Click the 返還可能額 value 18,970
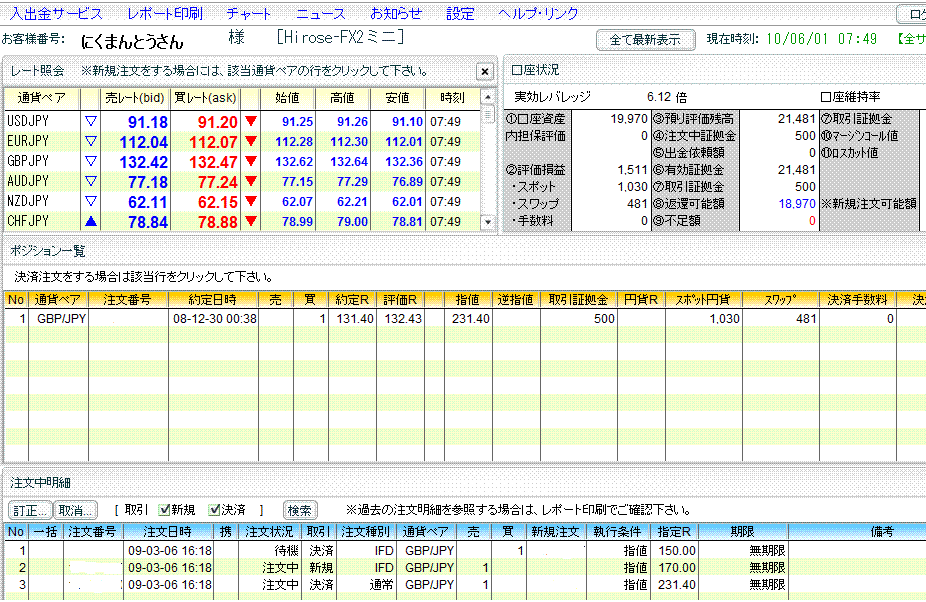Image resolution: width=926 pixels, height=602 pixels. (x=797, y=204)
